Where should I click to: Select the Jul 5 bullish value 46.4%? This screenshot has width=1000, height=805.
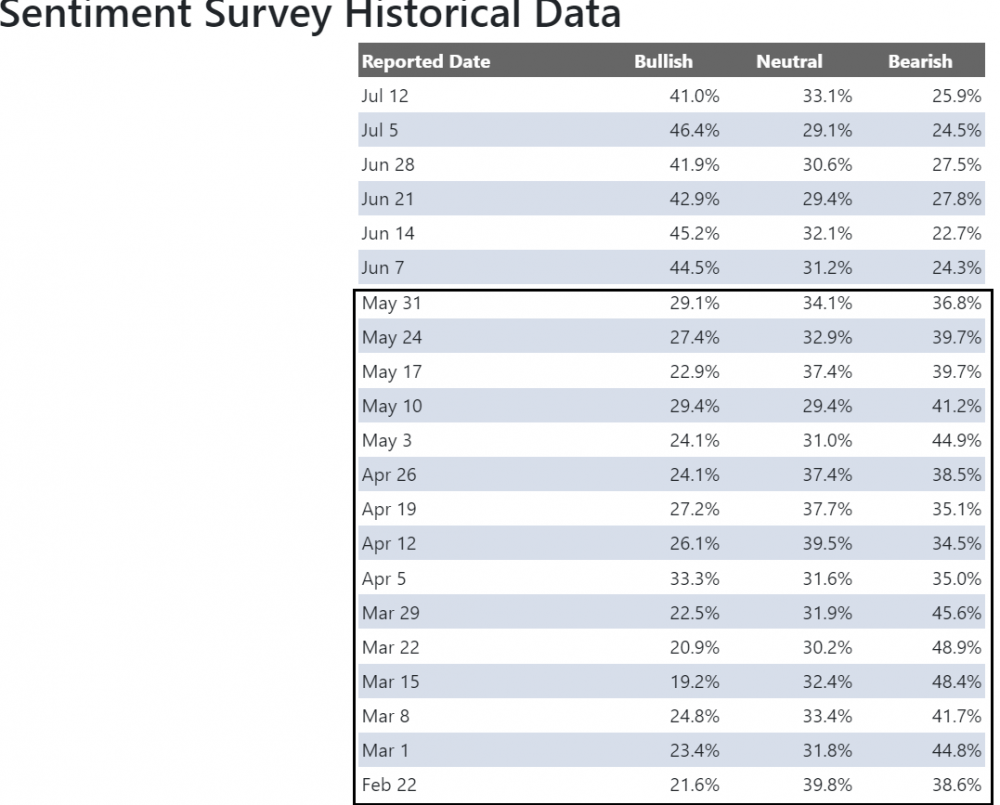[x=694, y=130]
